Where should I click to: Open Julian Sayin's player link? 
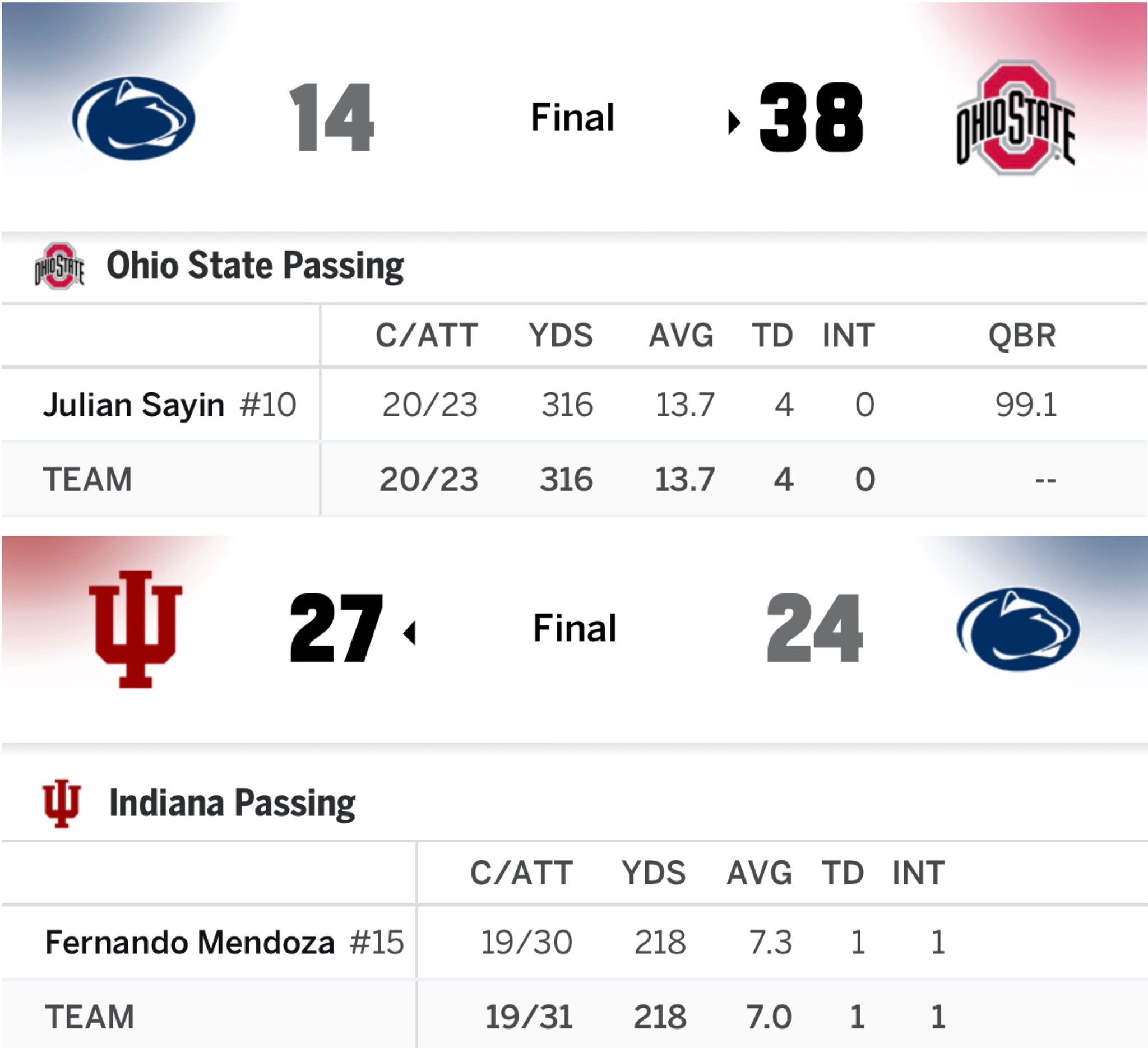click(x=134, y=405)
